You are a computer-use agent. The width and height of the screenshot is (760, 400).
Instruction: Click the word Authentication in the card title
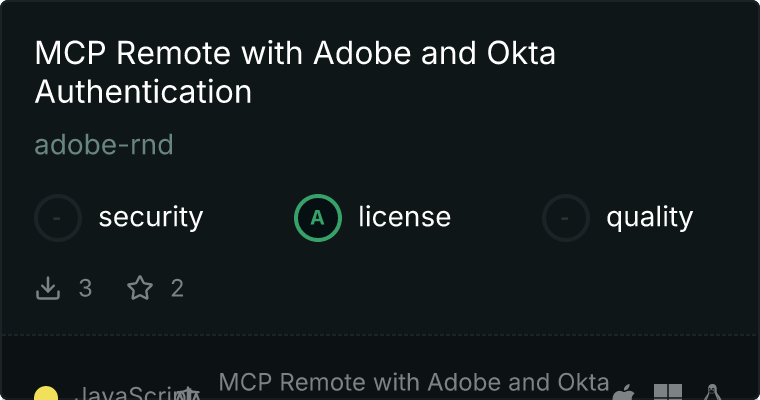pyautogui.click(x=143, y=92)
